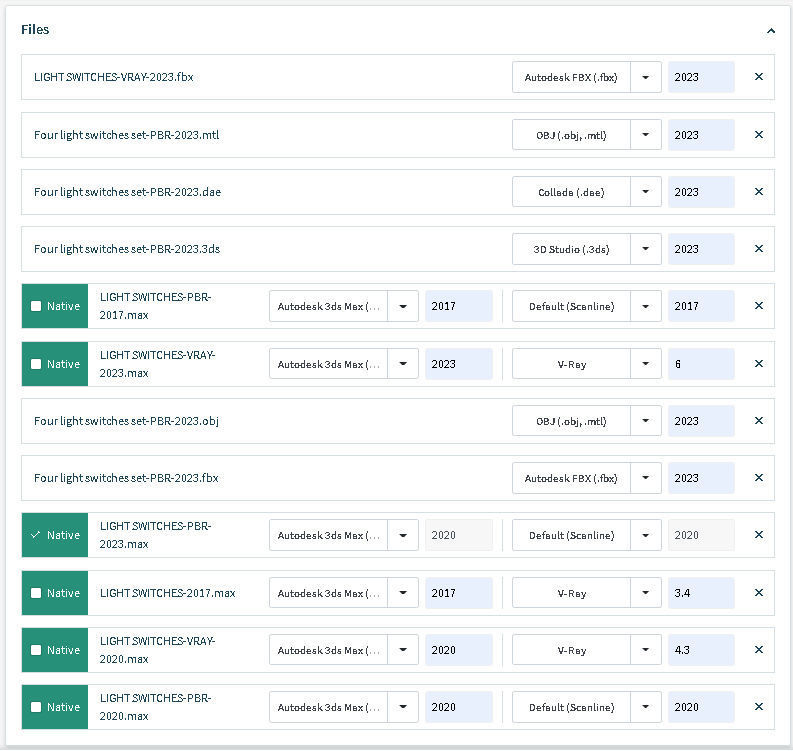
Task: Collapse the Files section chevron
Action: 771,31
